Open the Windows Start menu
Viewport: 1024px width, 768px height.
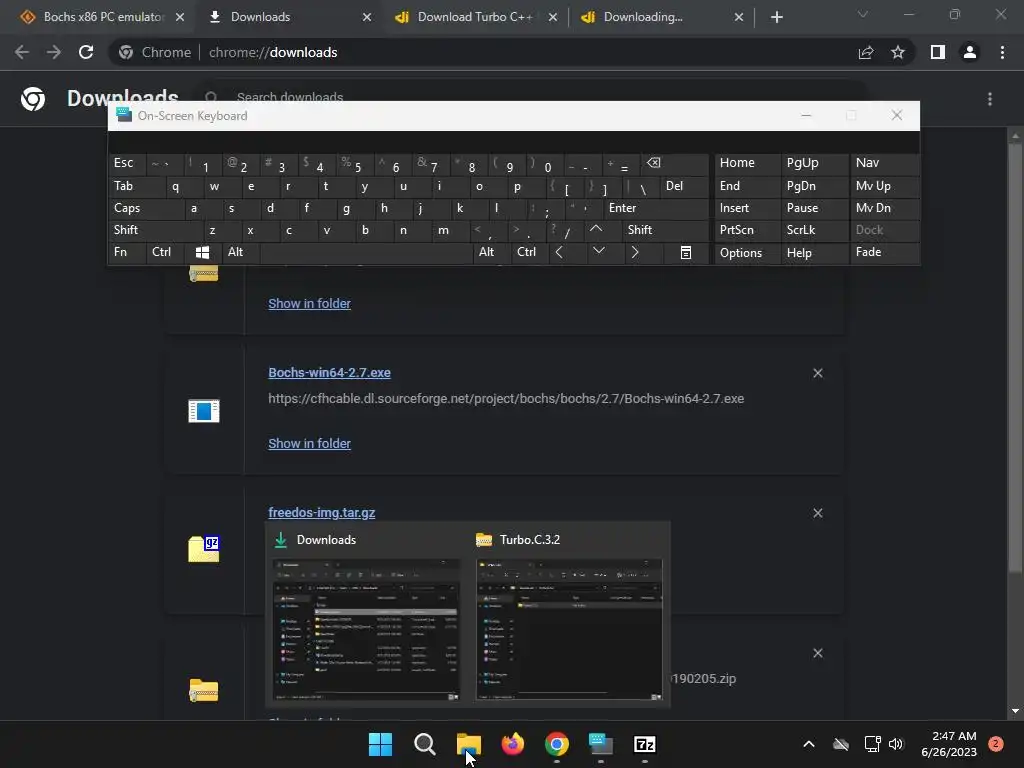coord(380,744)
